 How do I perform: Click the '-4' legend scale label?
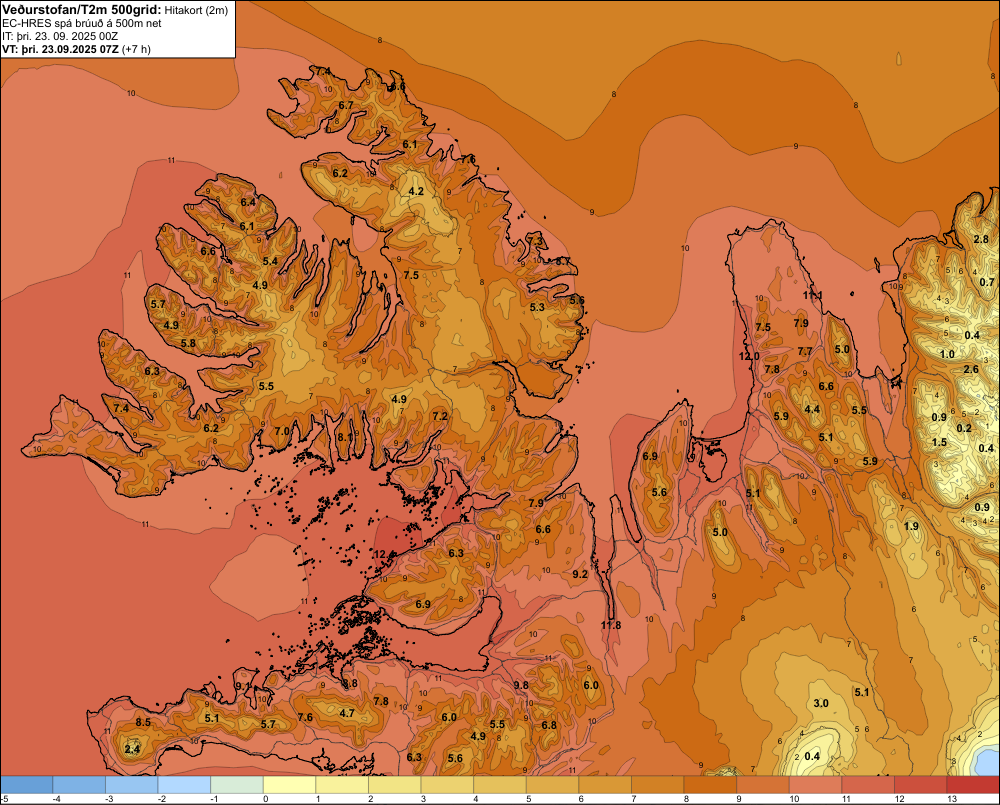click(55, 799)
